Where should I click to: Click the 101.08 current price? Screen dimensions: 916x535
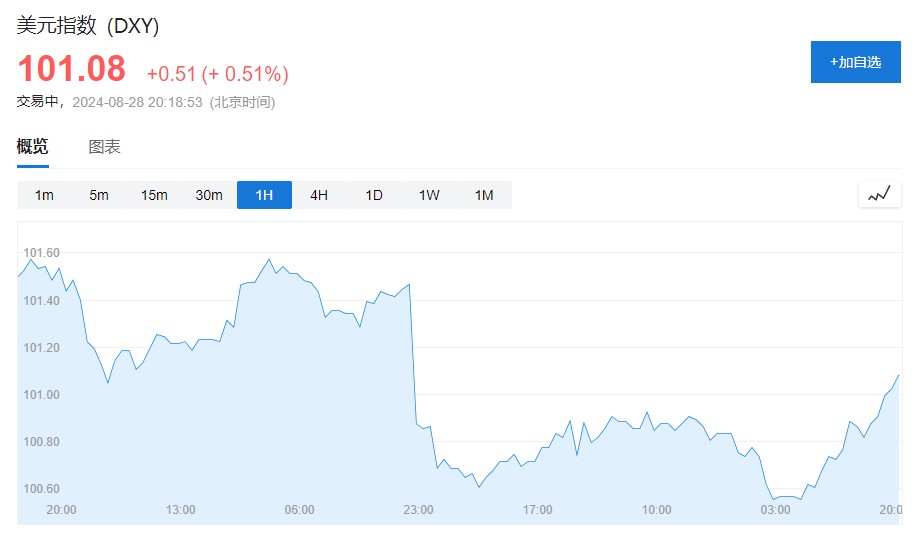point(72,69)
